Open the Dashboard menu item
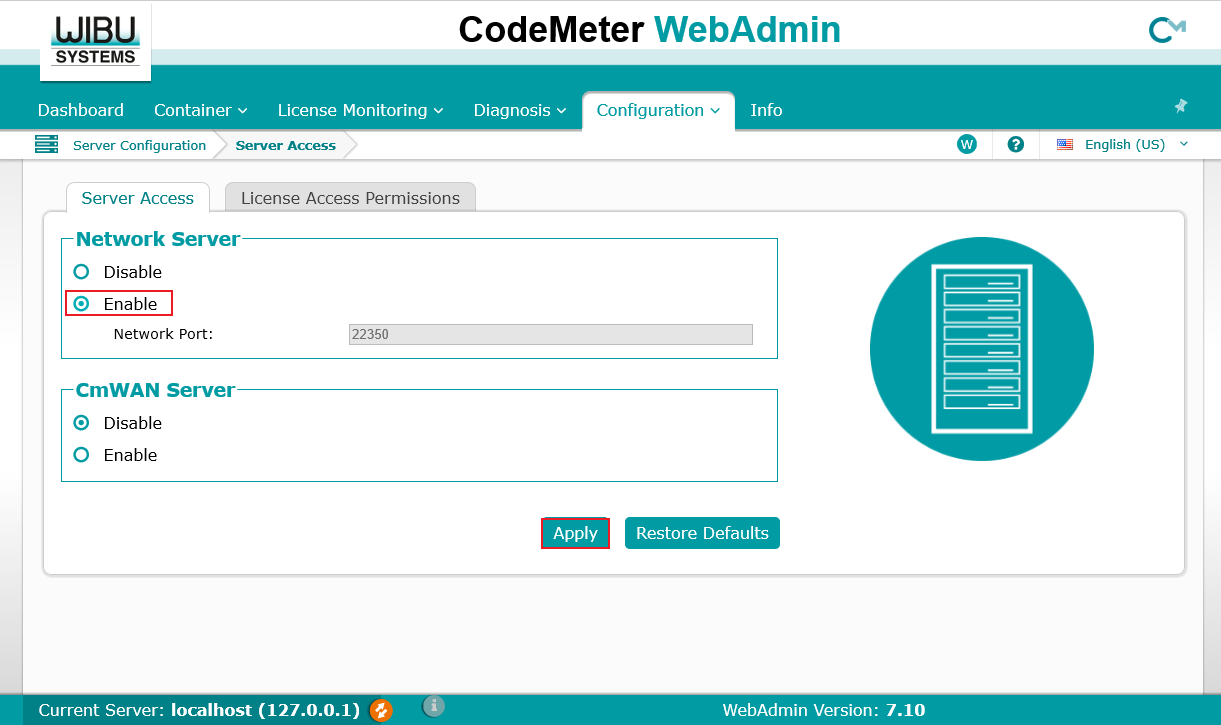 tap(81, 110)
